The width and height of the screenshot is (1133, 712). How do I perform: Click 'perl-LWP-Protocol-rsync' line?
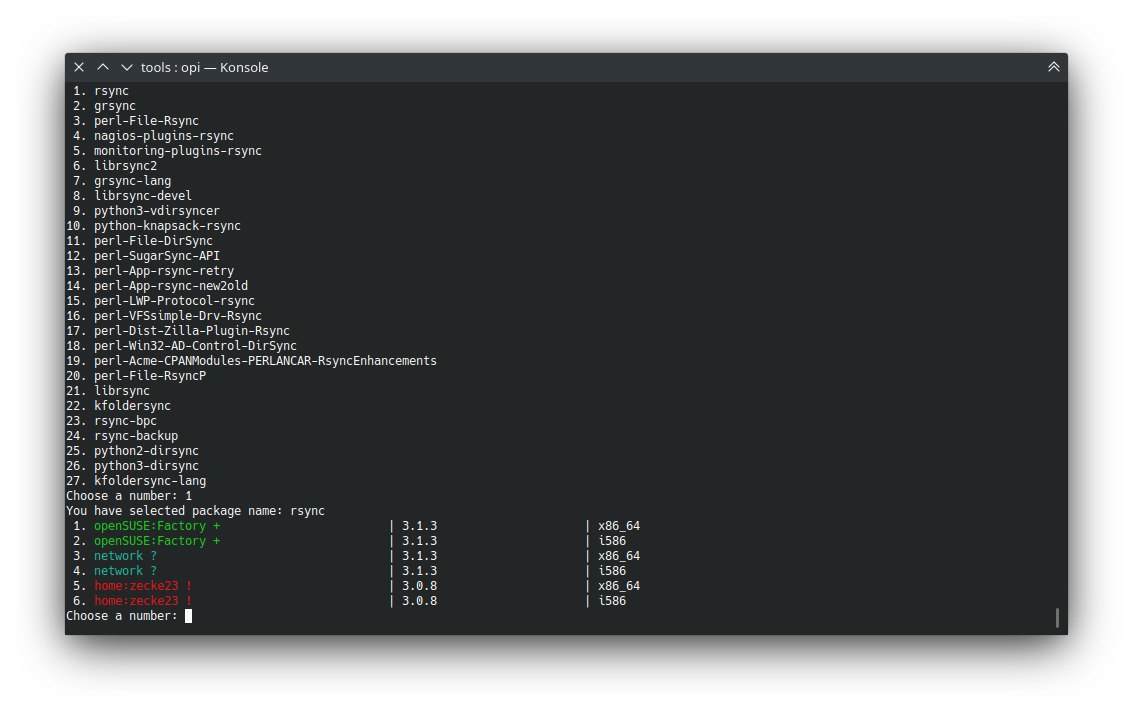(174, 301)
